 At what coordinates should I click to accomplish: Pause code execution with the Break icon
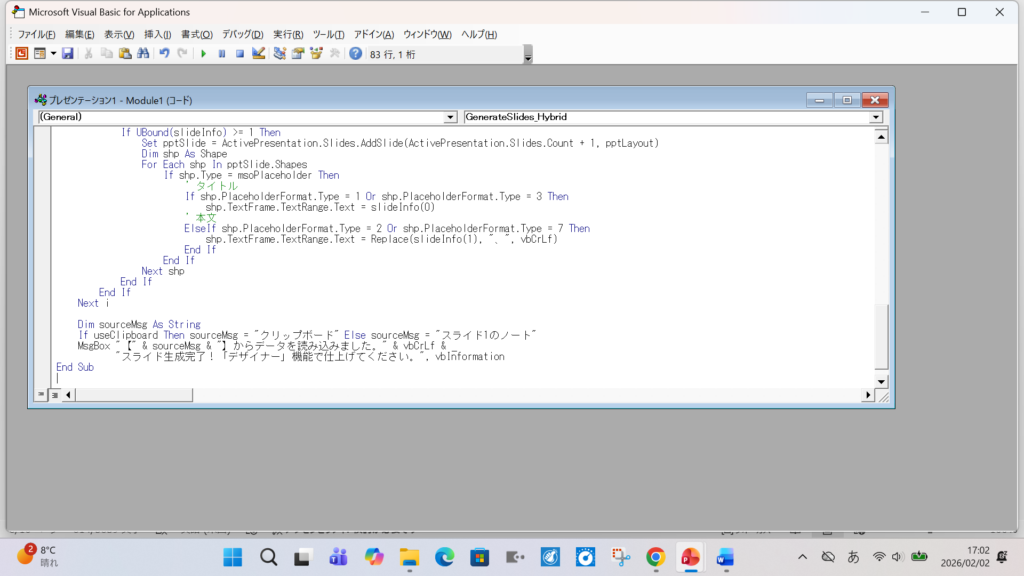(222, 54)
